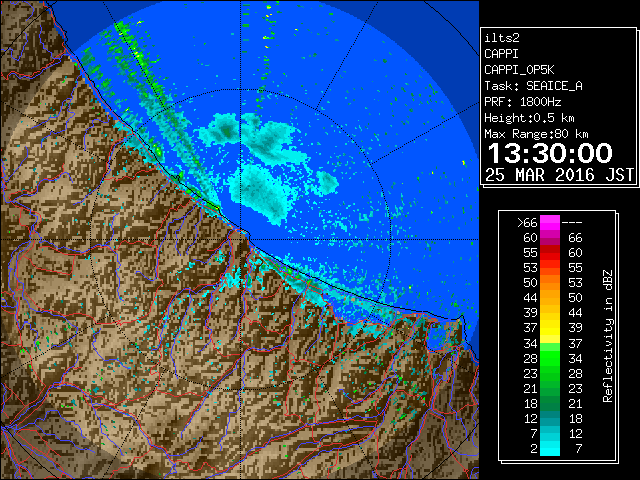The image size is (640, 480).
Task: Click the '>66' legend value
Action: click(x=527, y=223)
